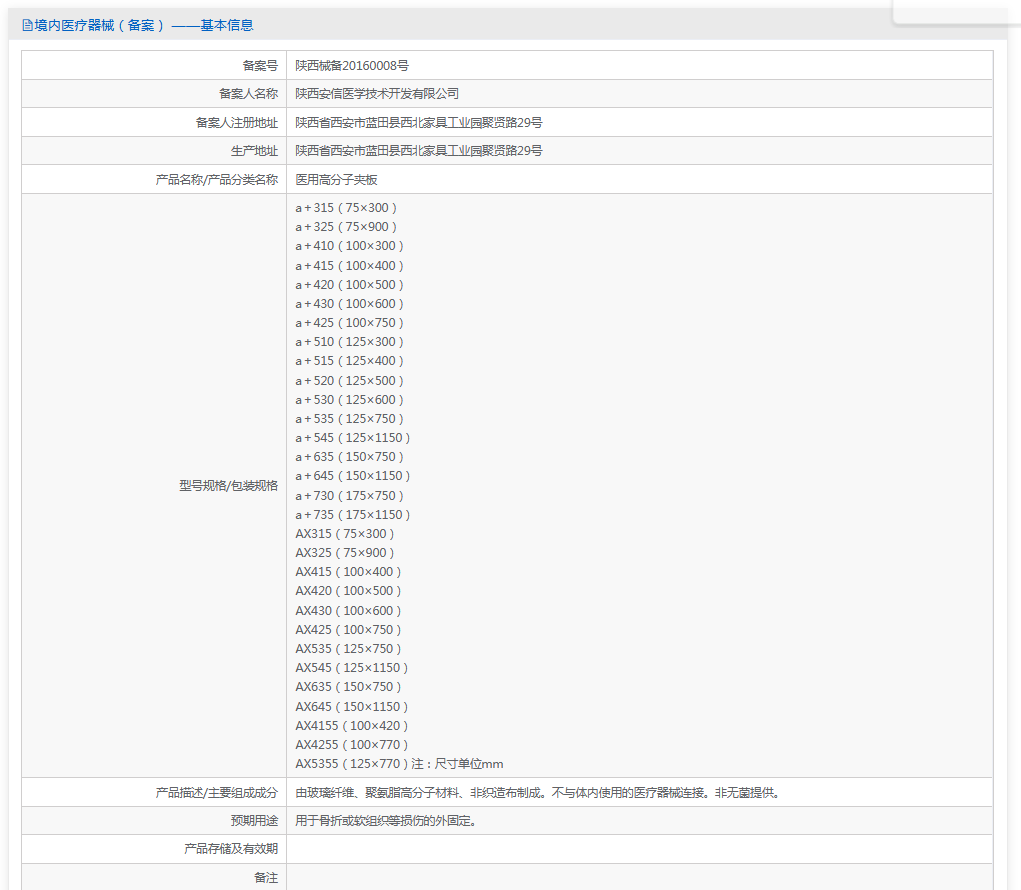Click the 预期用途 label
The height and width of the screenshot is (890, 1021).
254,821
